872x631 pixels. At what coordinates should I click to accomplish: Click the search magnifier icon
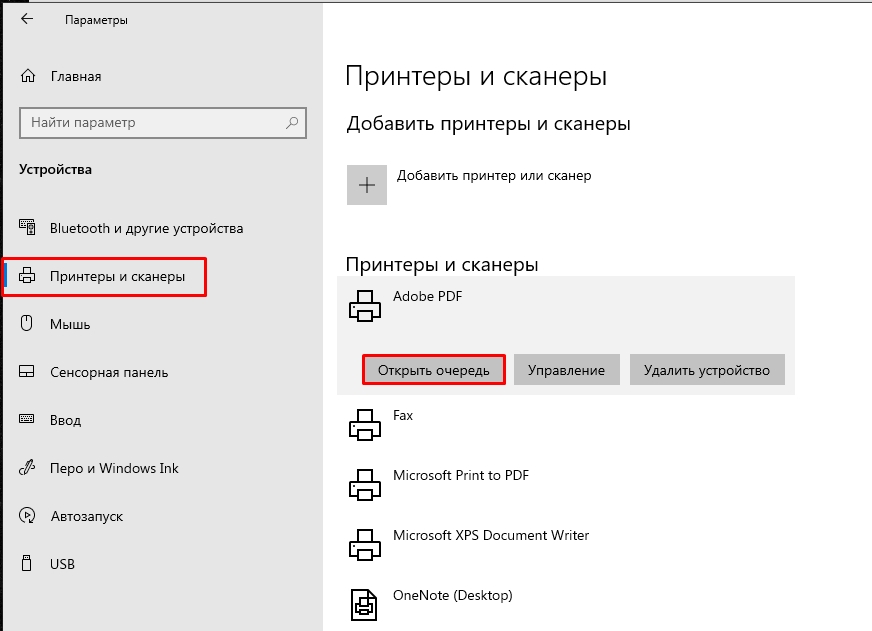292,122
